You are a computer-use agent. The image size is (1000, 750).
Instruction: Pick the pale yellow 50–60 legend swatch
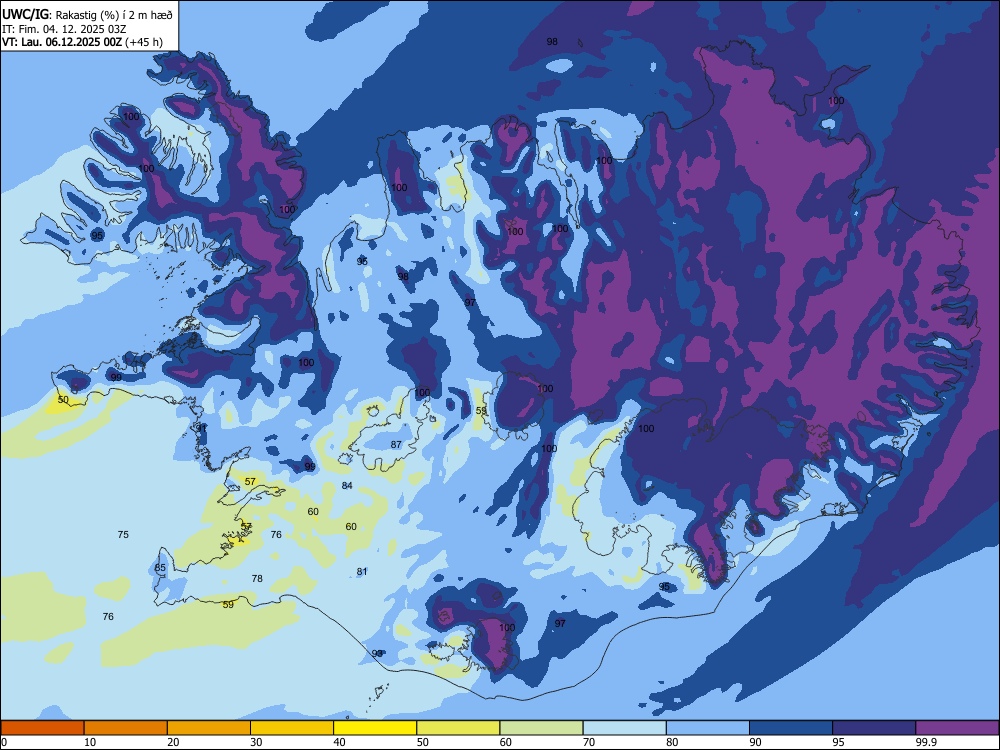(458, 728)
